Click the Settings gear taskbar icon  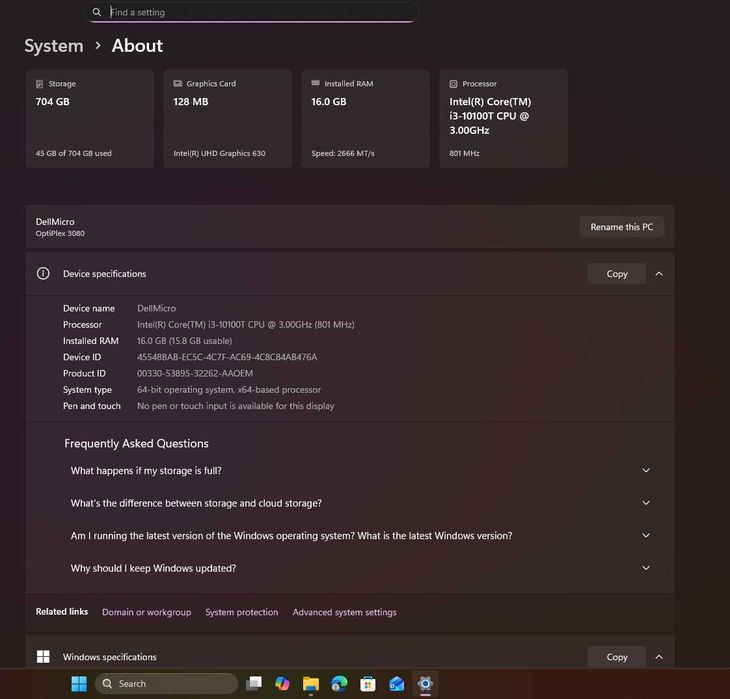pos(425,684)
